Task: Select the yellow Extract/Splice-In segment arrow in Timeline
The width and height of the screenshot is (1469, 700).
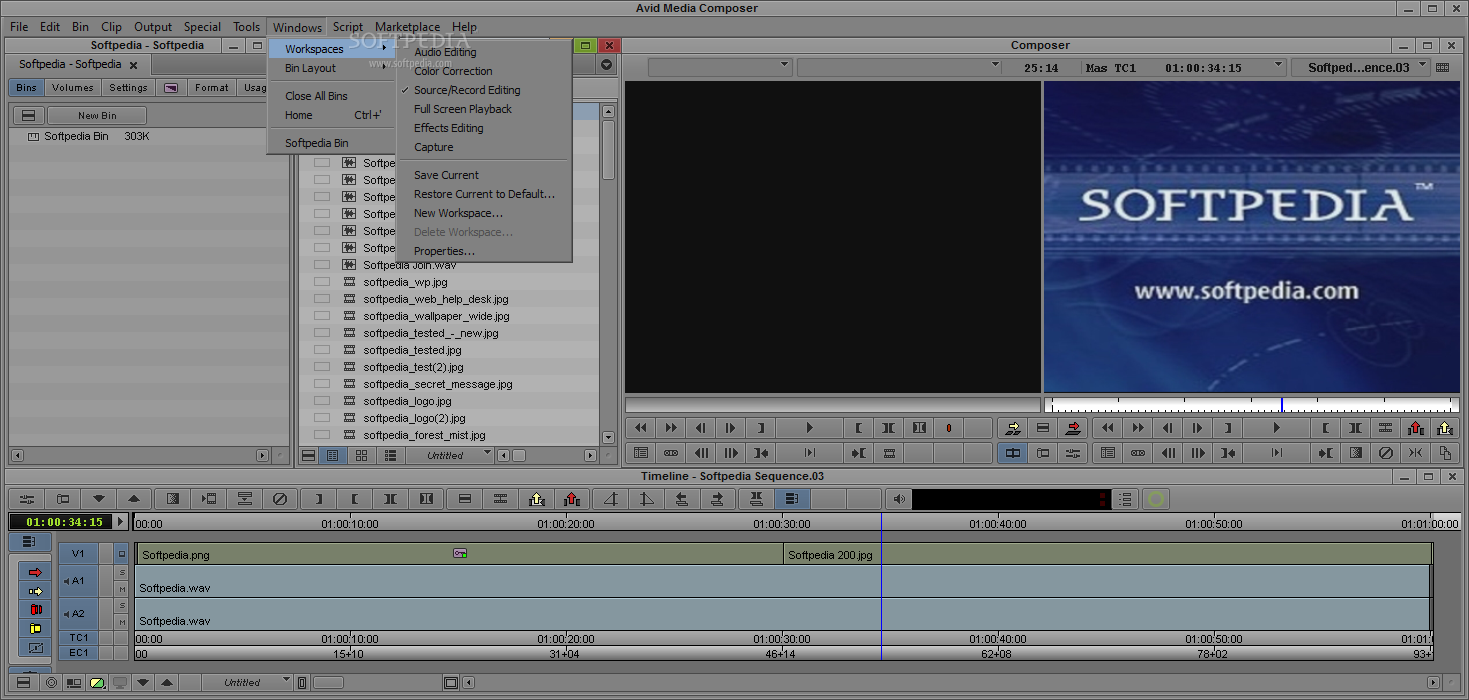Action: coord(35,591)
